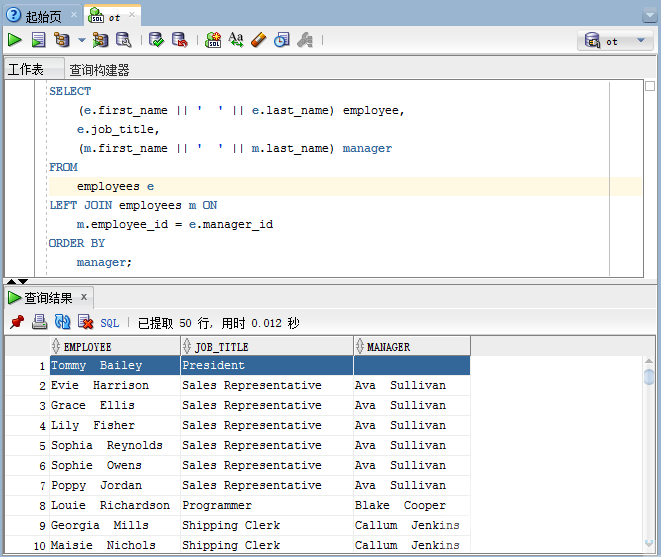
Task: Switch to the 查询构建器 tab
Action: click(x=99, y=70)
